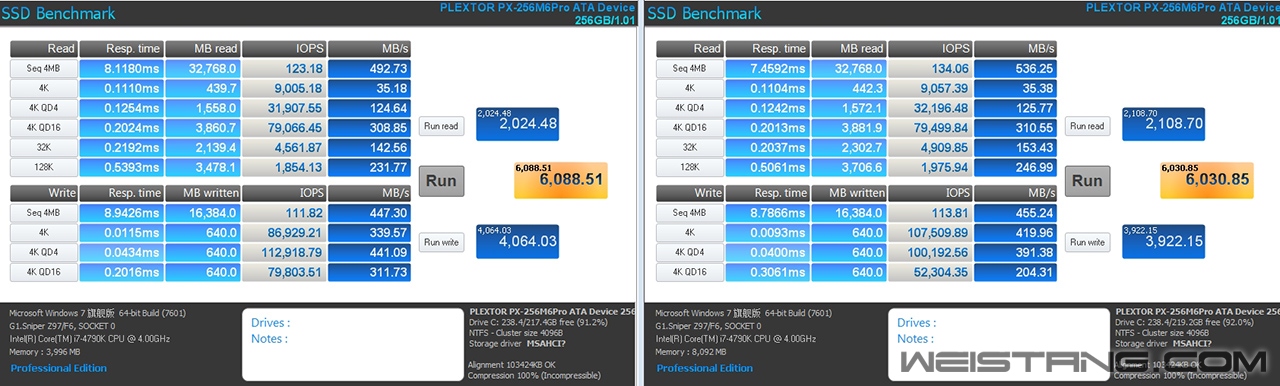Click the right Run button
Viewport: 1280px width, 386px height.
[x=1087, y=181]
